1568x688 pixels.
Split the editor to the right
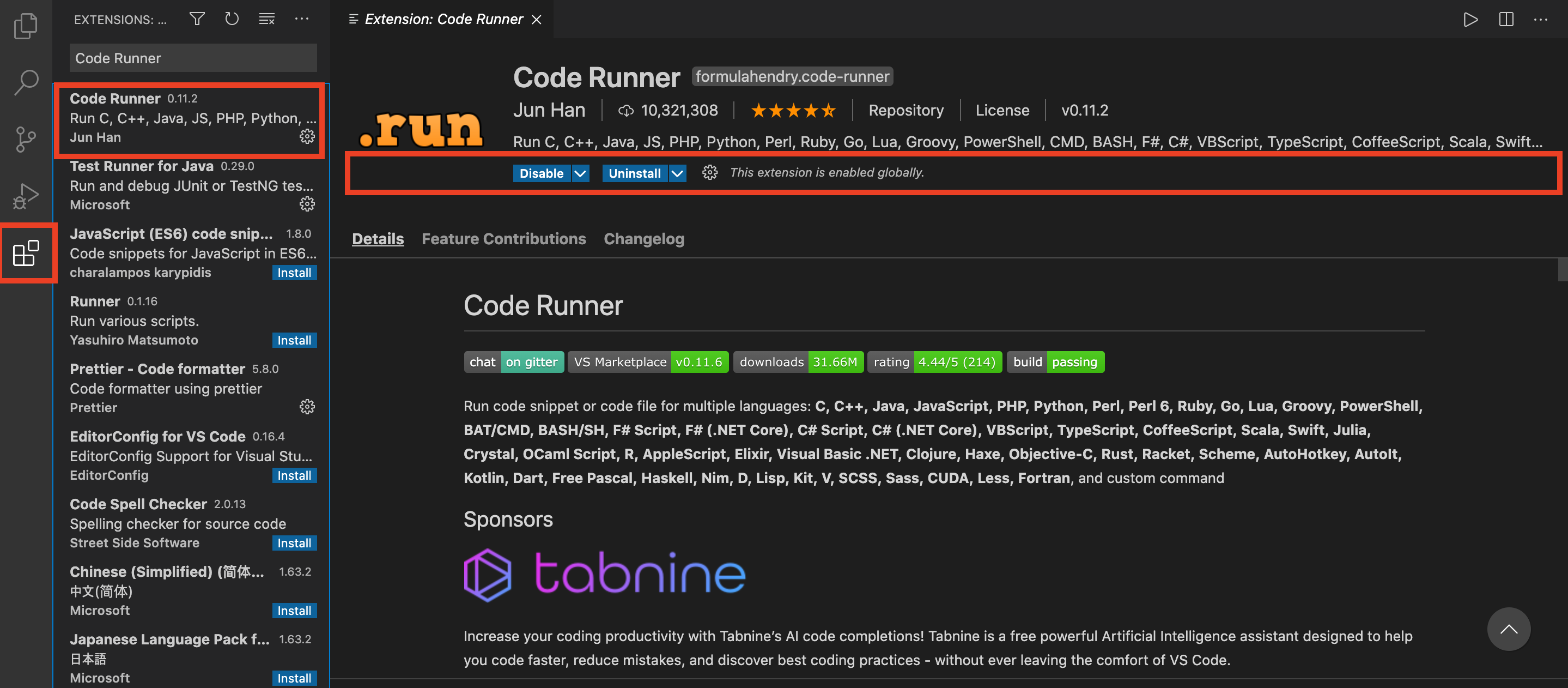(1505, 20)
